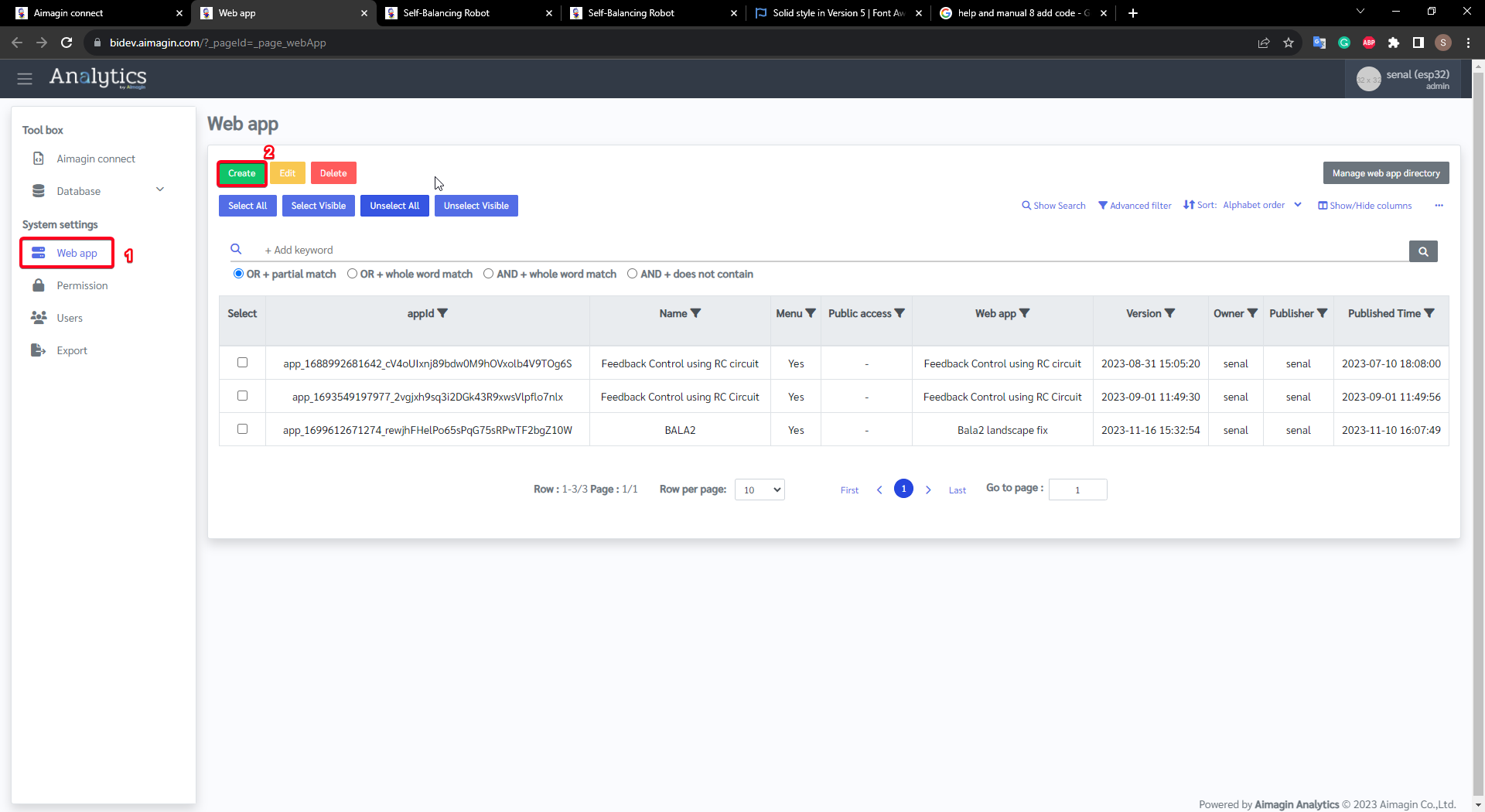
Task: Click the Grammarly extension icon
Action: click(1344, 43)
